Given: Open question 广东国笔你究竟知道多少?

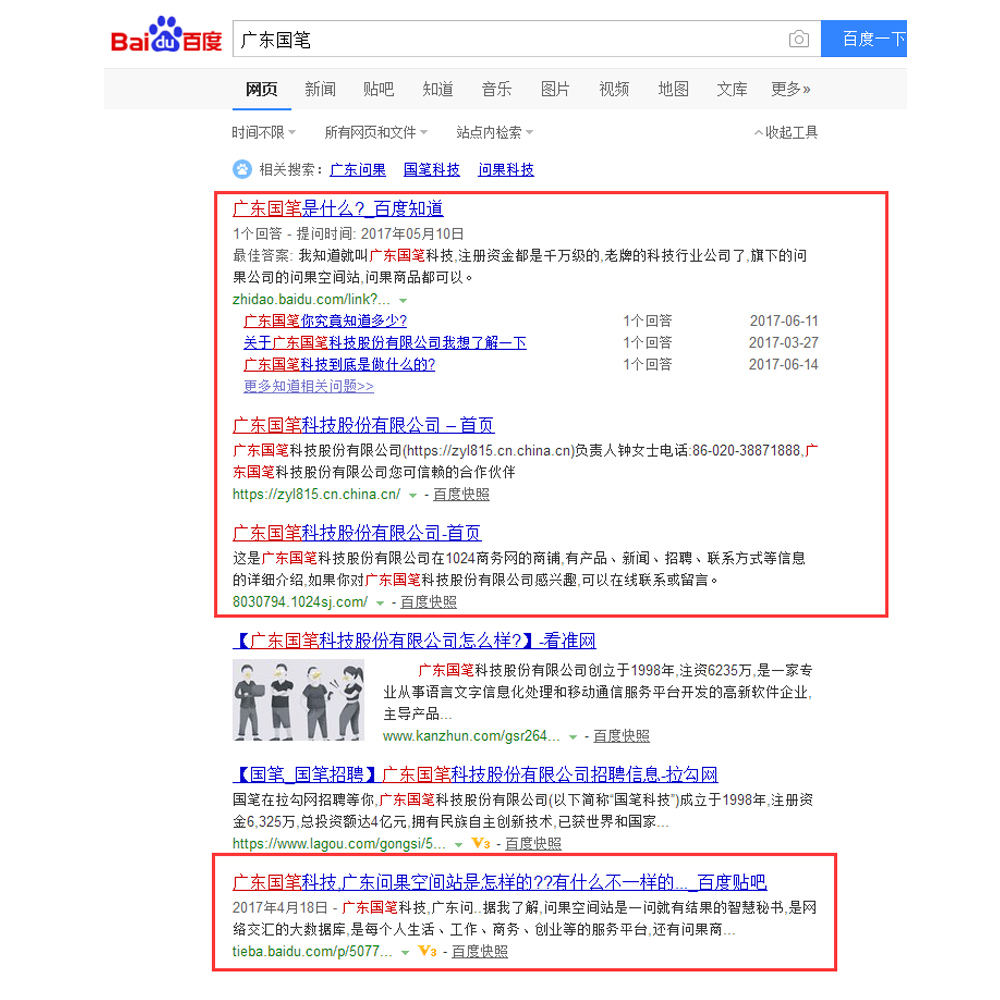Looking at the screenshot, I should (x=325, y=321).
